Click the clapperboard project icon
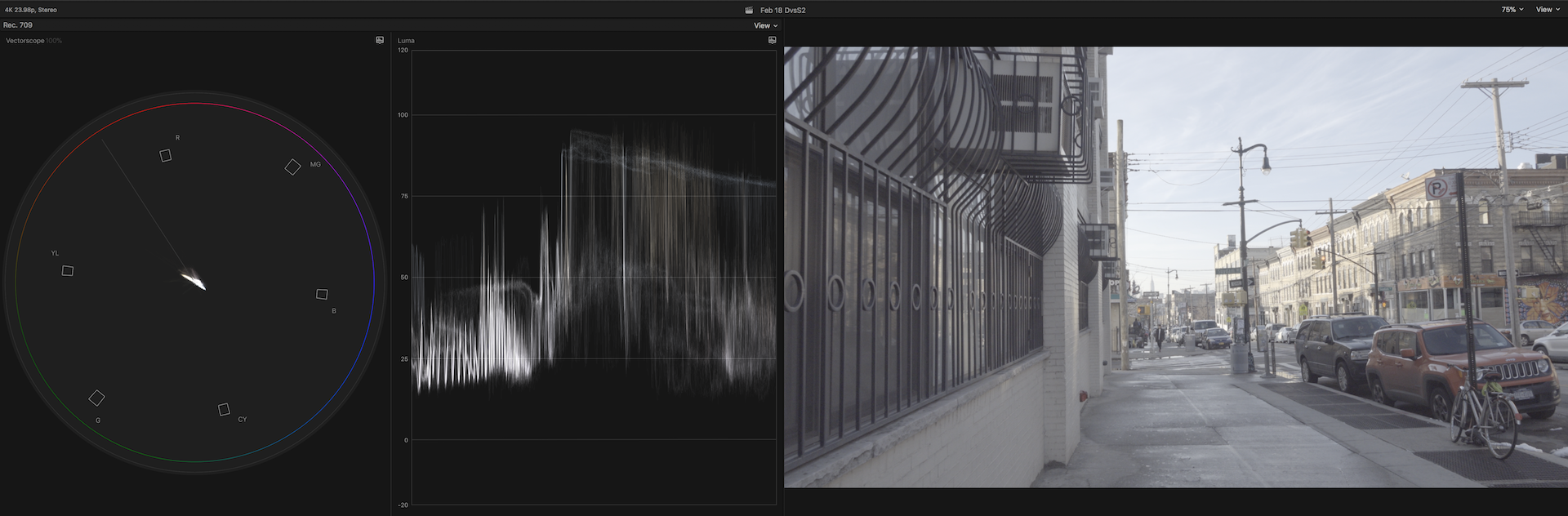Viewport: 1568px width, 516px height. point(749,11)
